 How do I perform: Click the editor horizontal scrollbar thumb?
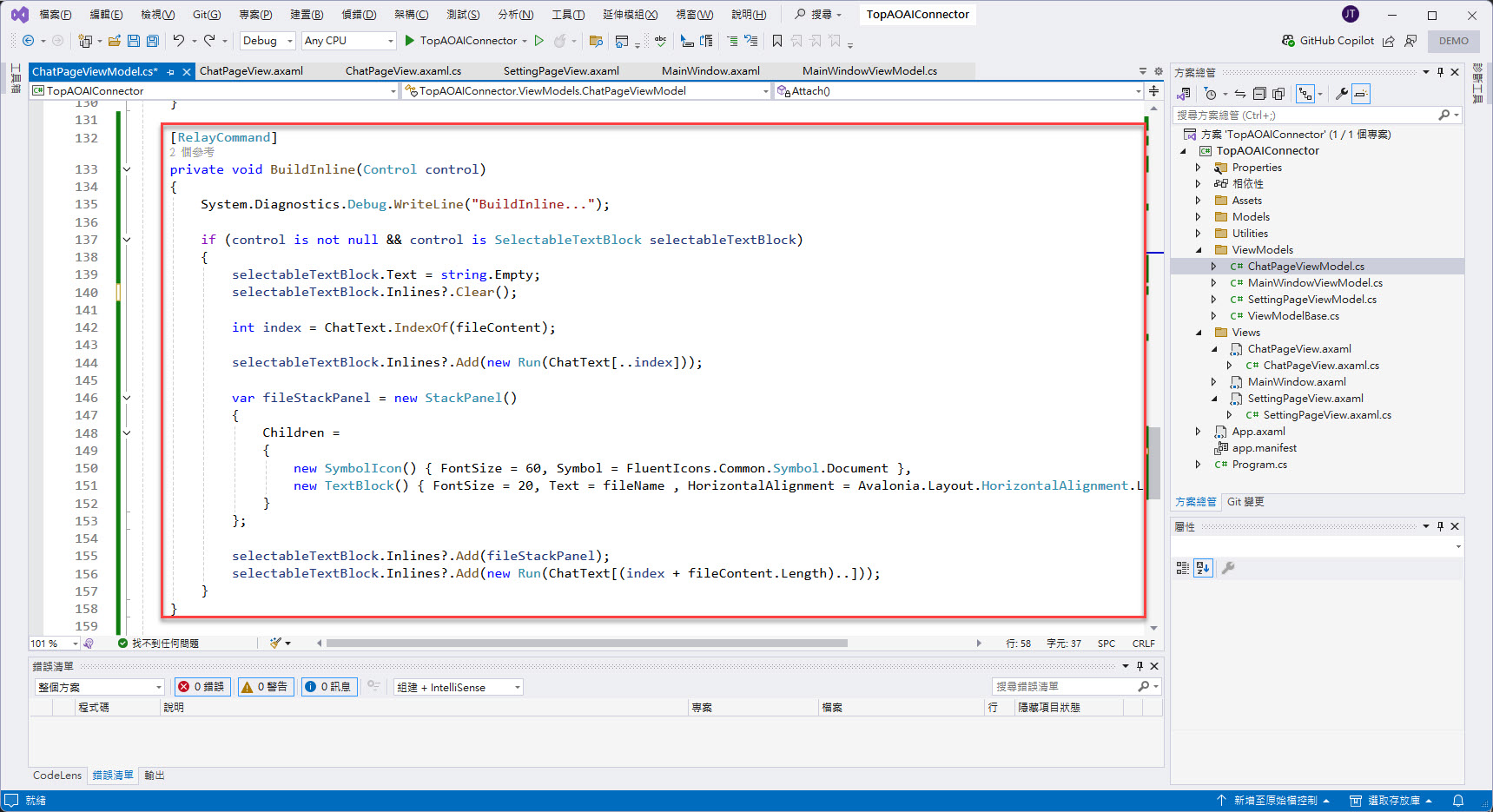point(586,644)
